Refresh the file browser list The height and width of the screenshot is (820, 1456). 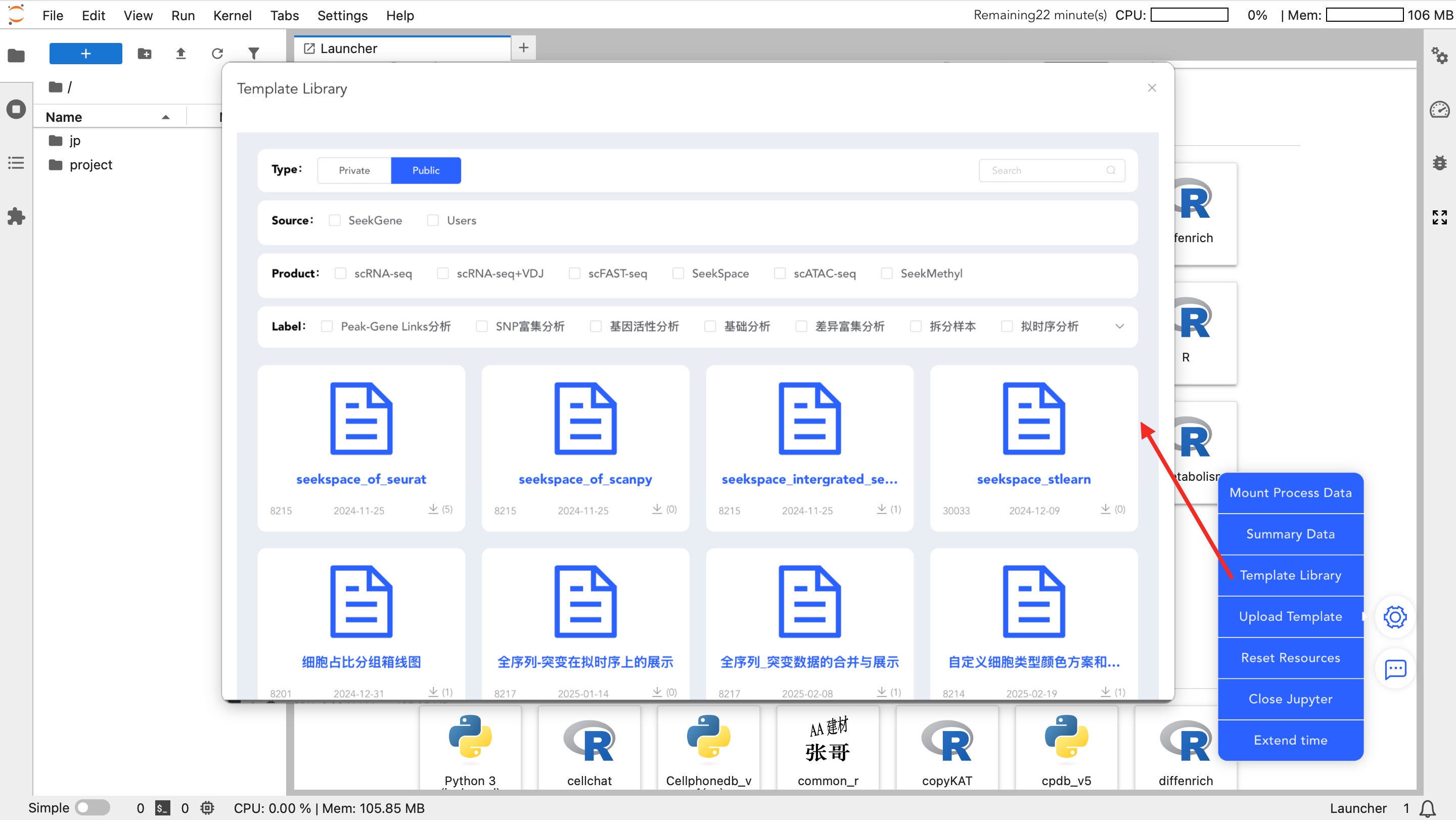pyautogui.click(x=217, y=54)
